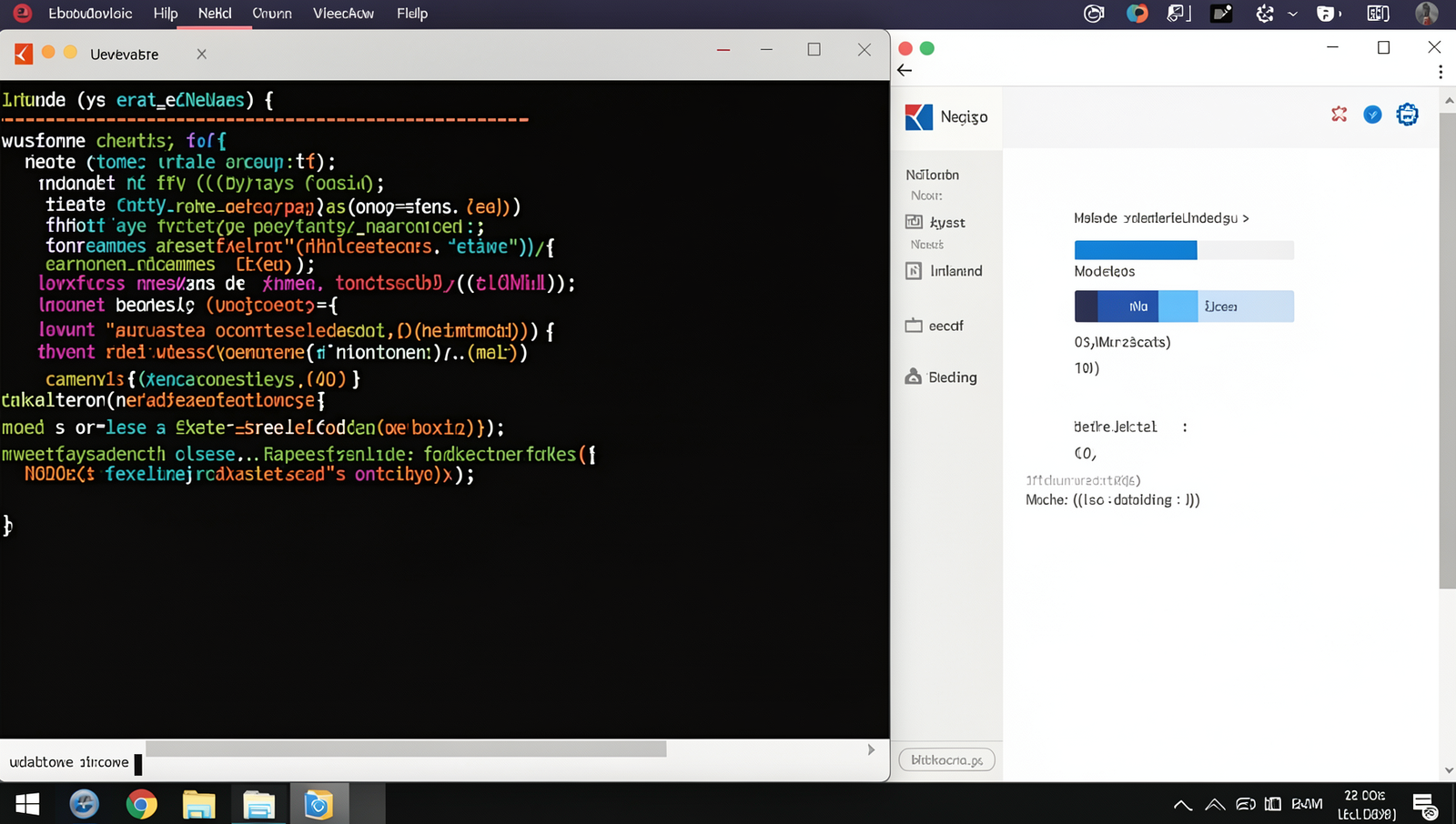Open the Hilp menu in the top bar
The image size is (1456, 824).
[x=166, y=14]
